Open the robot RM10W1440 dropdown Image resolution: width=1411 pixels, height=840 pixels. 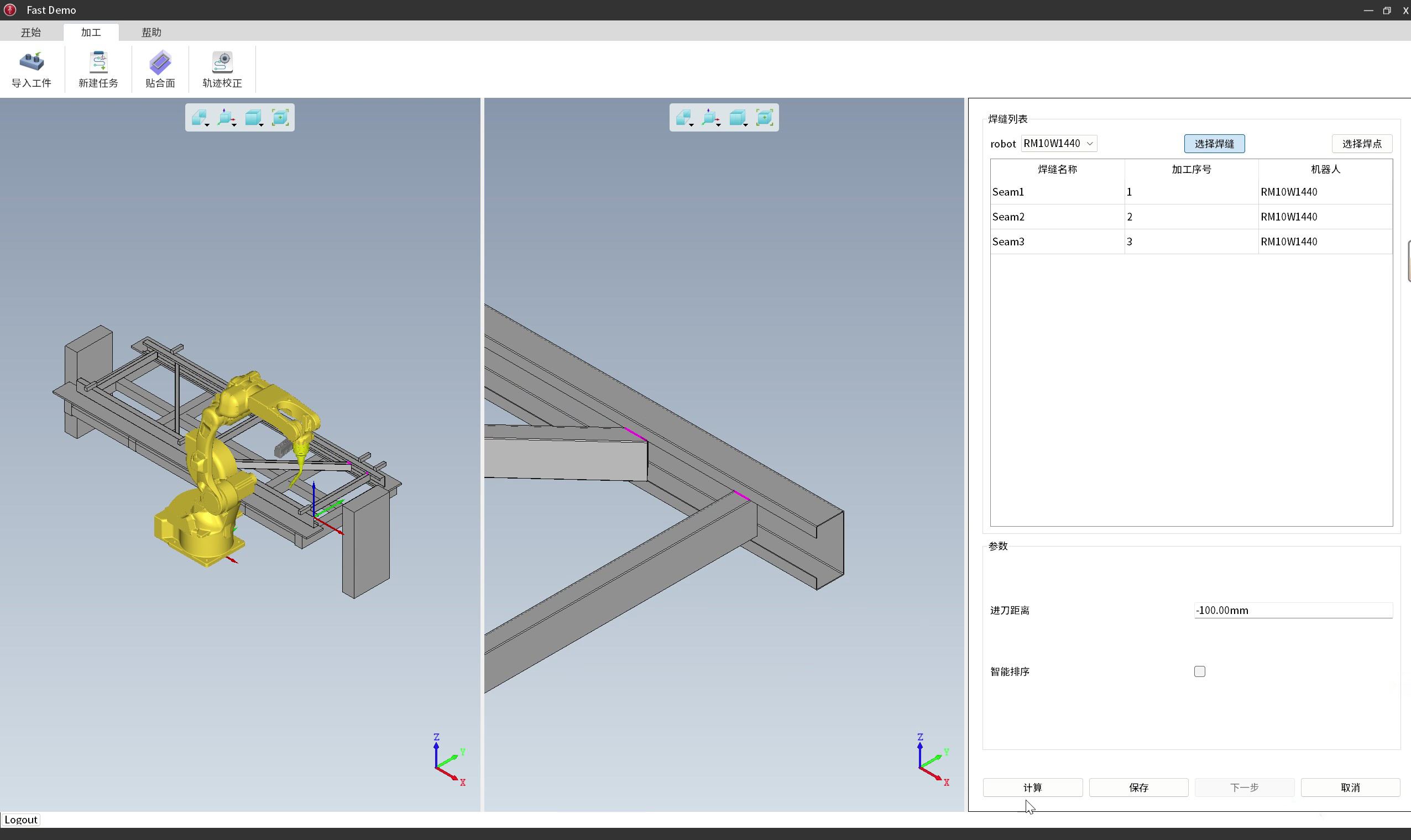(1059, 143)
